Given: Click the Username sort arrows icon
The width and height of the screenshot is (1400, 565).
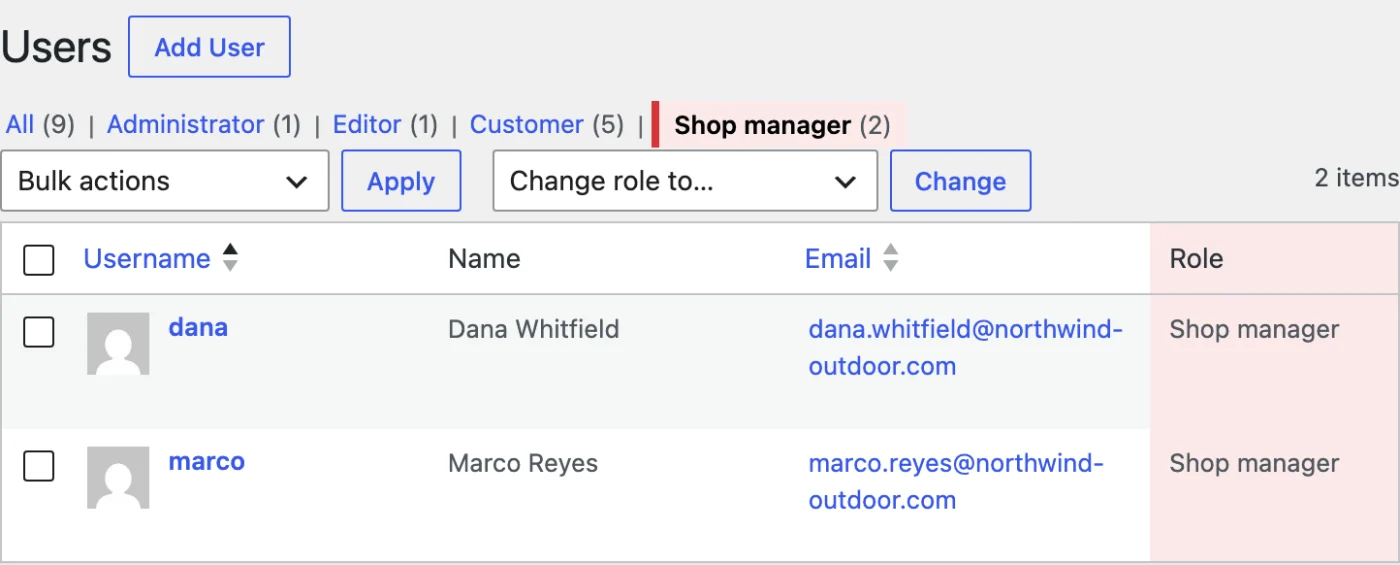Looking at the screenshot, I should coord(230,258).
